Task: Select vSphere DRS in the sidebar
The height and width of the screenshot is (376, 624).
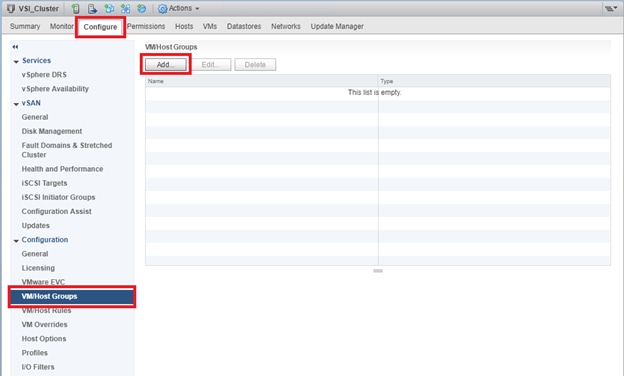Action: (44, 75)
